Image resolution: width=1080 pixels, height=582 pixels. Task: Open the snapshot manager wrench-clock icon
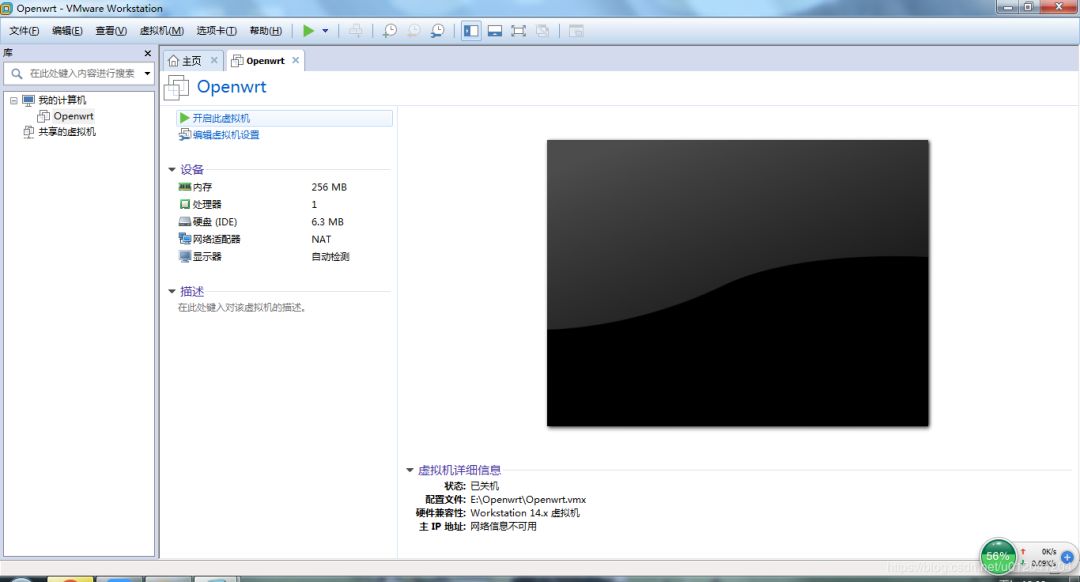pyautogui.click(x=437, y=30)
